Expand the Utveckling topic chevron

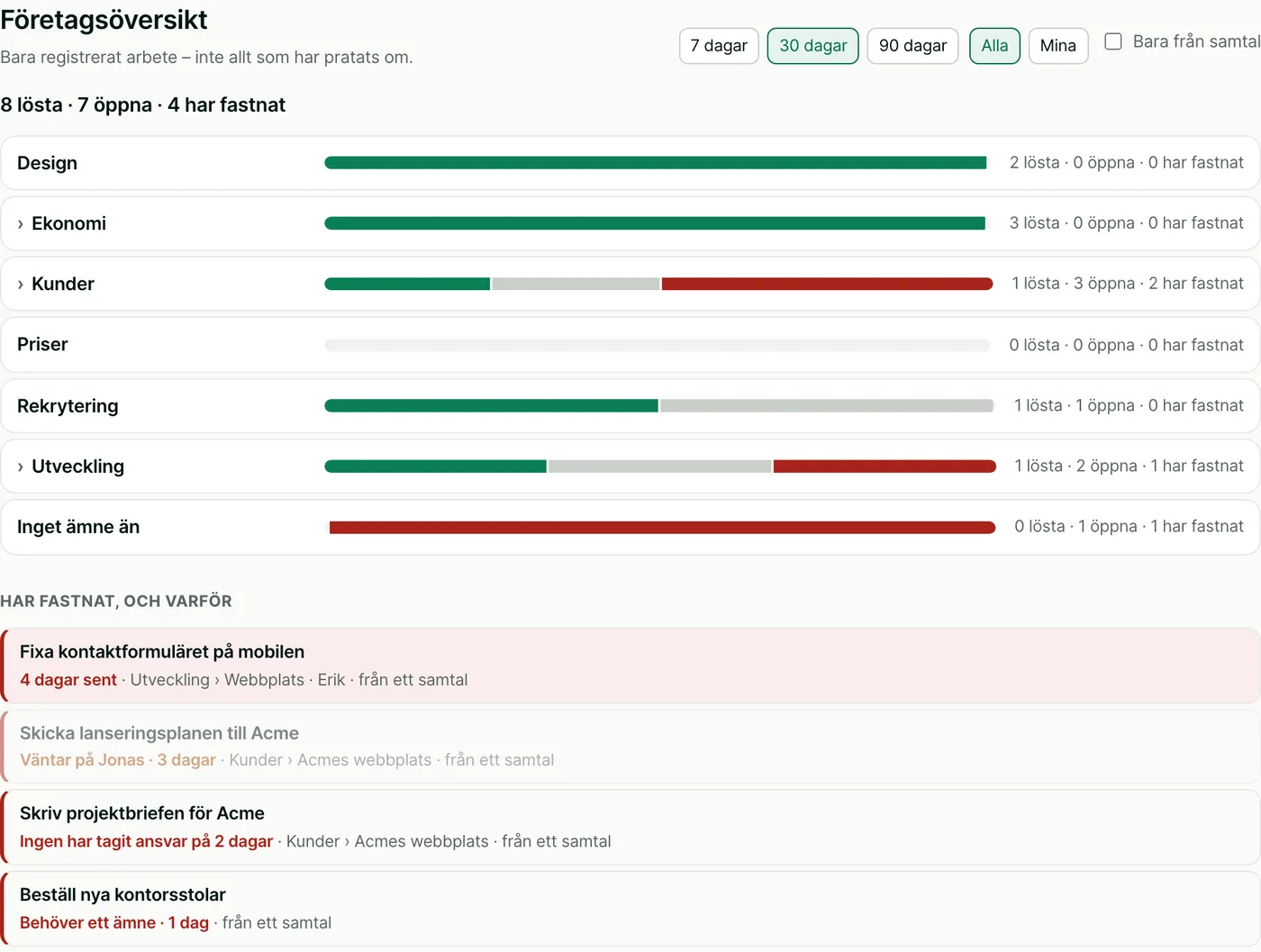coord(21,467)
